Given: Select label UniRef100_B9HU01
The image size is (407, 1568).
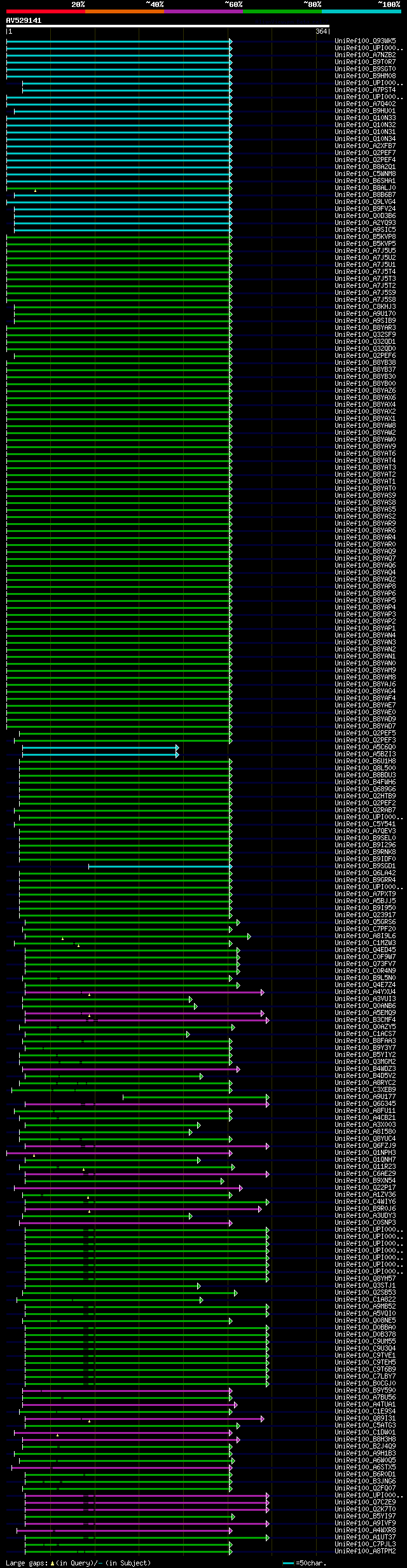Looking at the screenshot, I should click(365, 111).
